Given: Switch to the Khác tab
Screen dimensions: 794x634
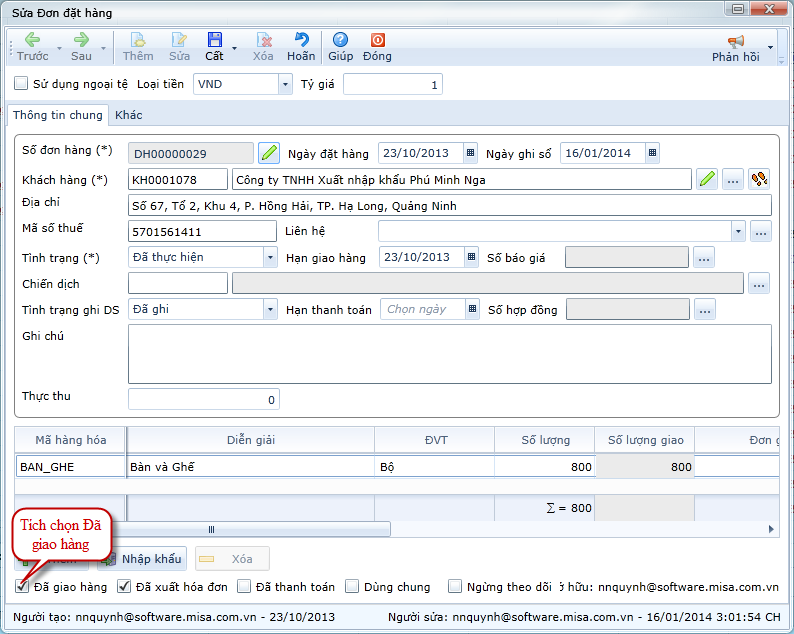Looking at the screenshot, I should click(128, 115).
